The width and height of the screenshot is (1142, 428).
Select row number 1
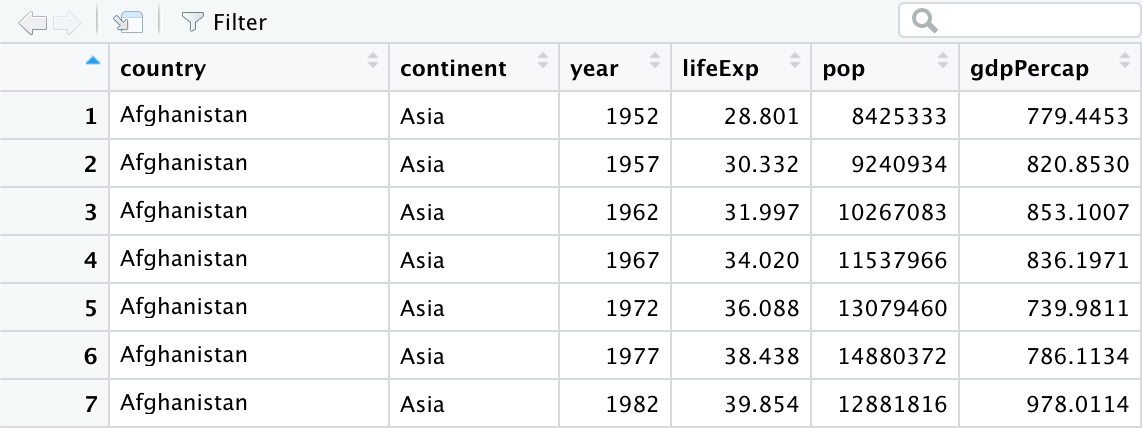pos(90,116)
